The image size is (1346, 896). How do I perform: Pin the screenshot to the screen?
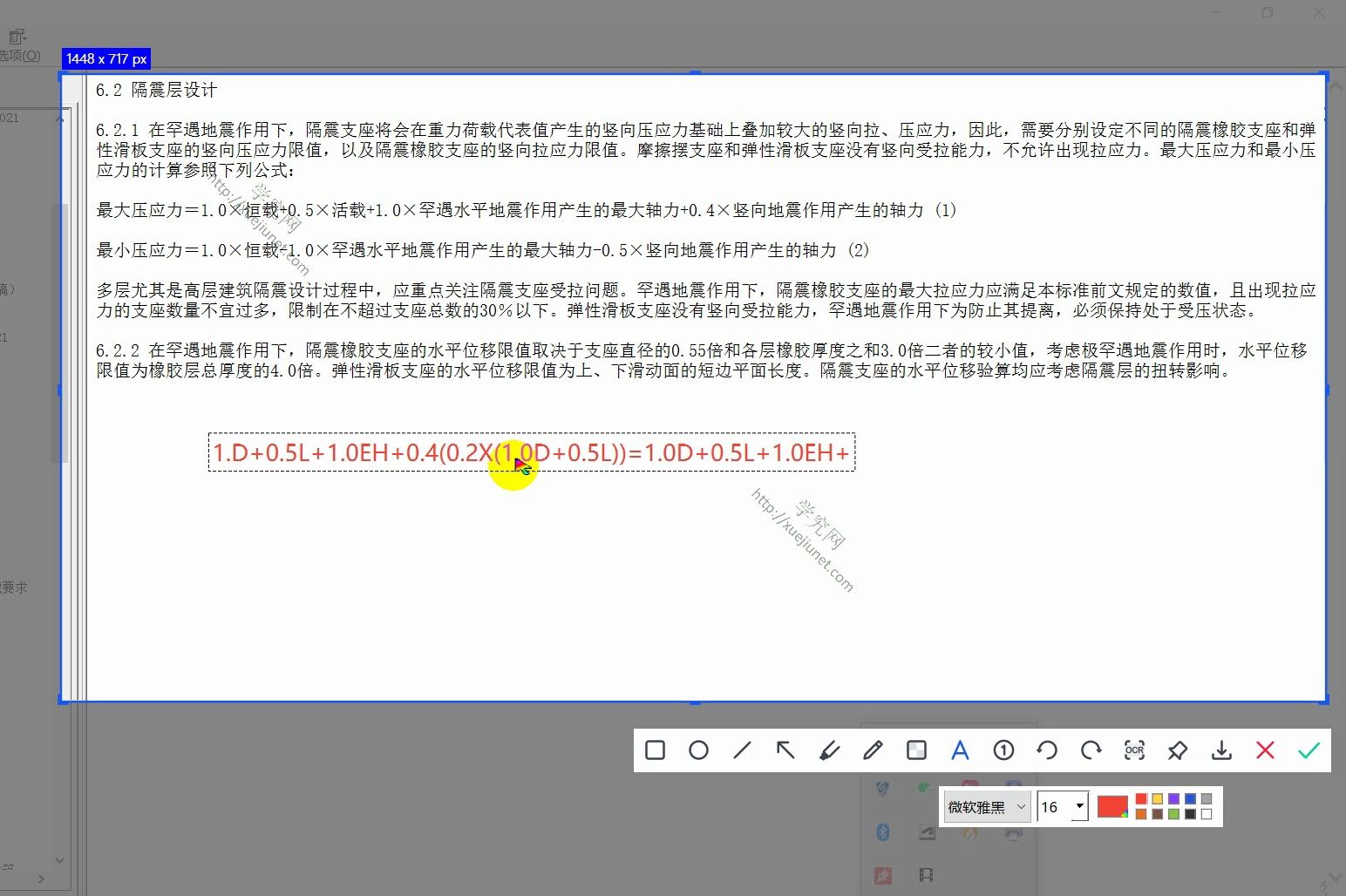point(1178,750)
